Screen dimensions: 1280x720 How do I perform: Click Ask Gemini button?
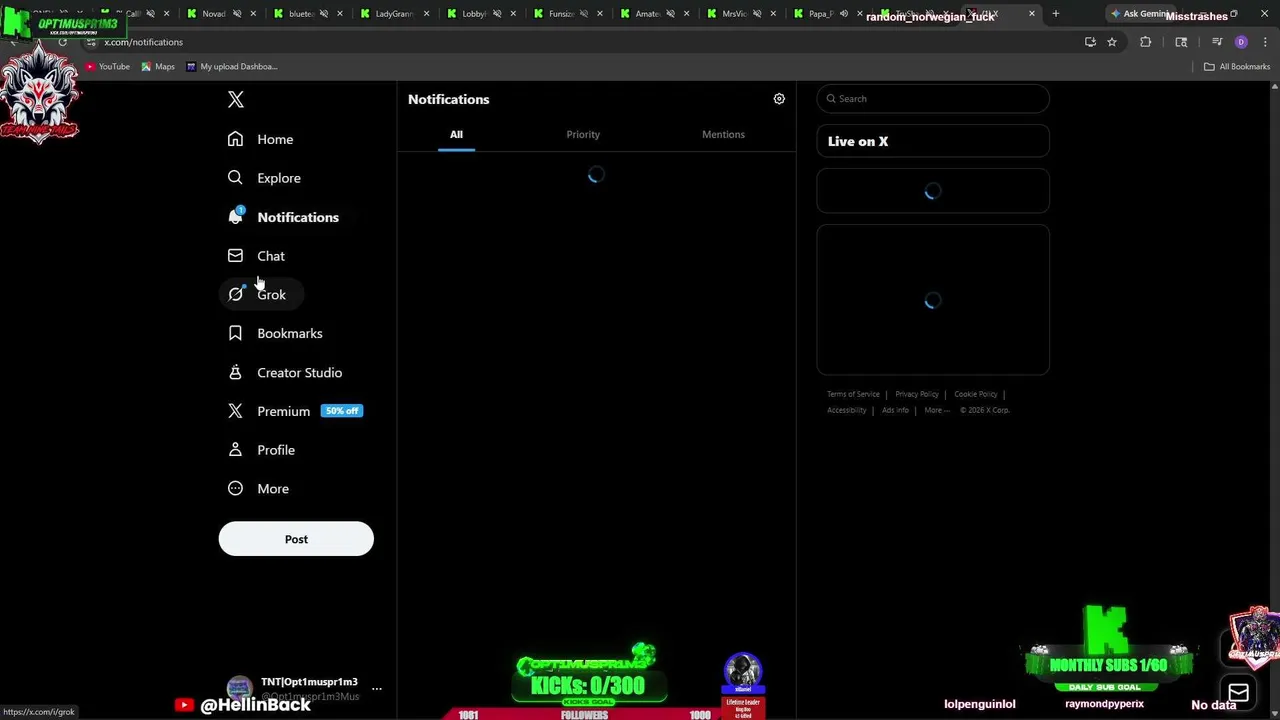[x=1140, y=14]
